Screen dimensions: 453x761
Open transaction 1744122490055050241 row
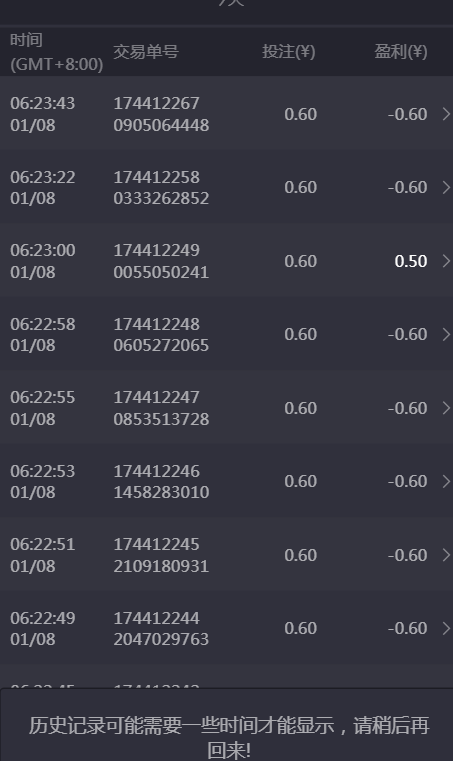pyautogui.click(x=226, y=261)
